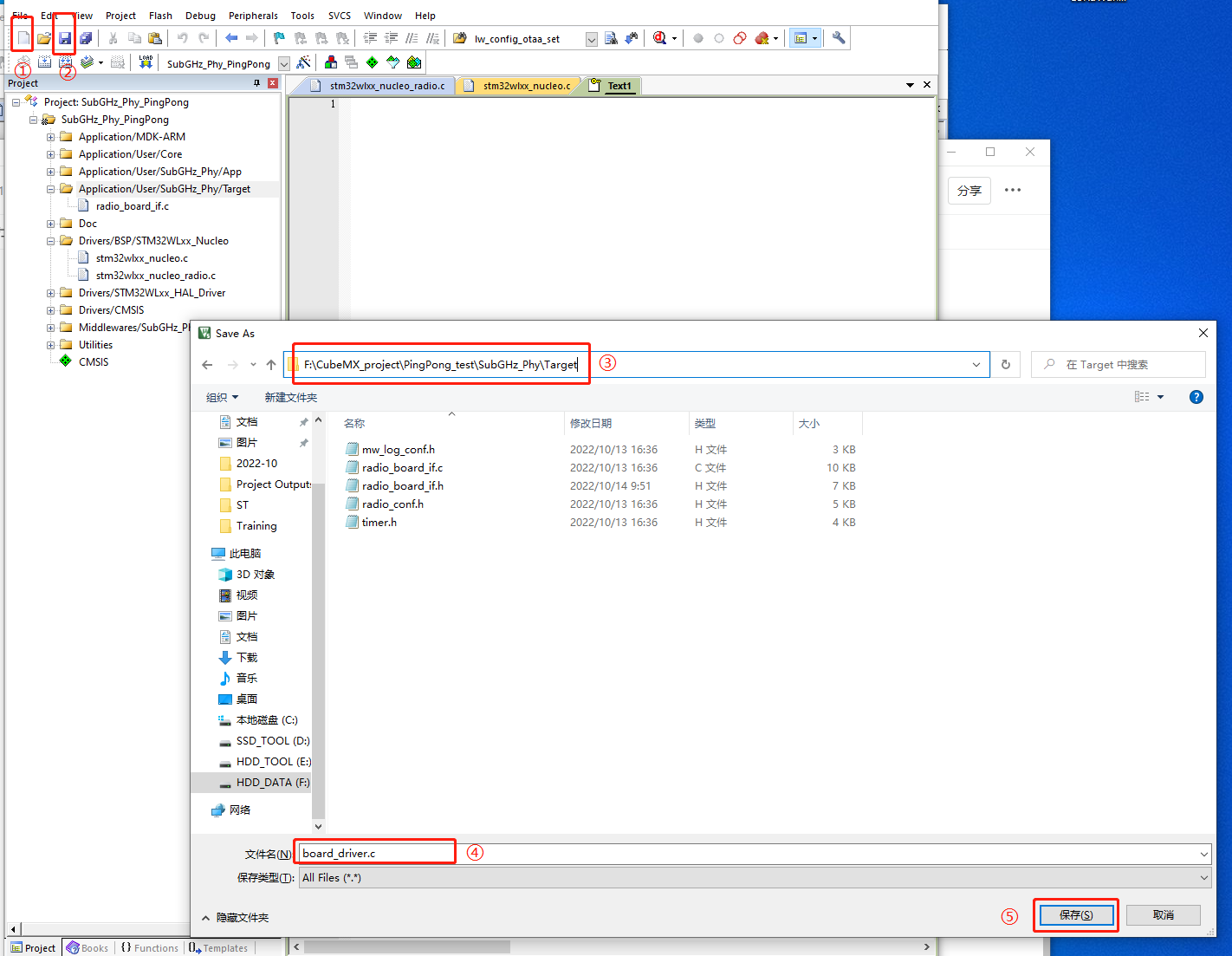Viewport: 1232px width, 956px height.
Task: Click Select Software Packs icon
Action: pos(393,62)
